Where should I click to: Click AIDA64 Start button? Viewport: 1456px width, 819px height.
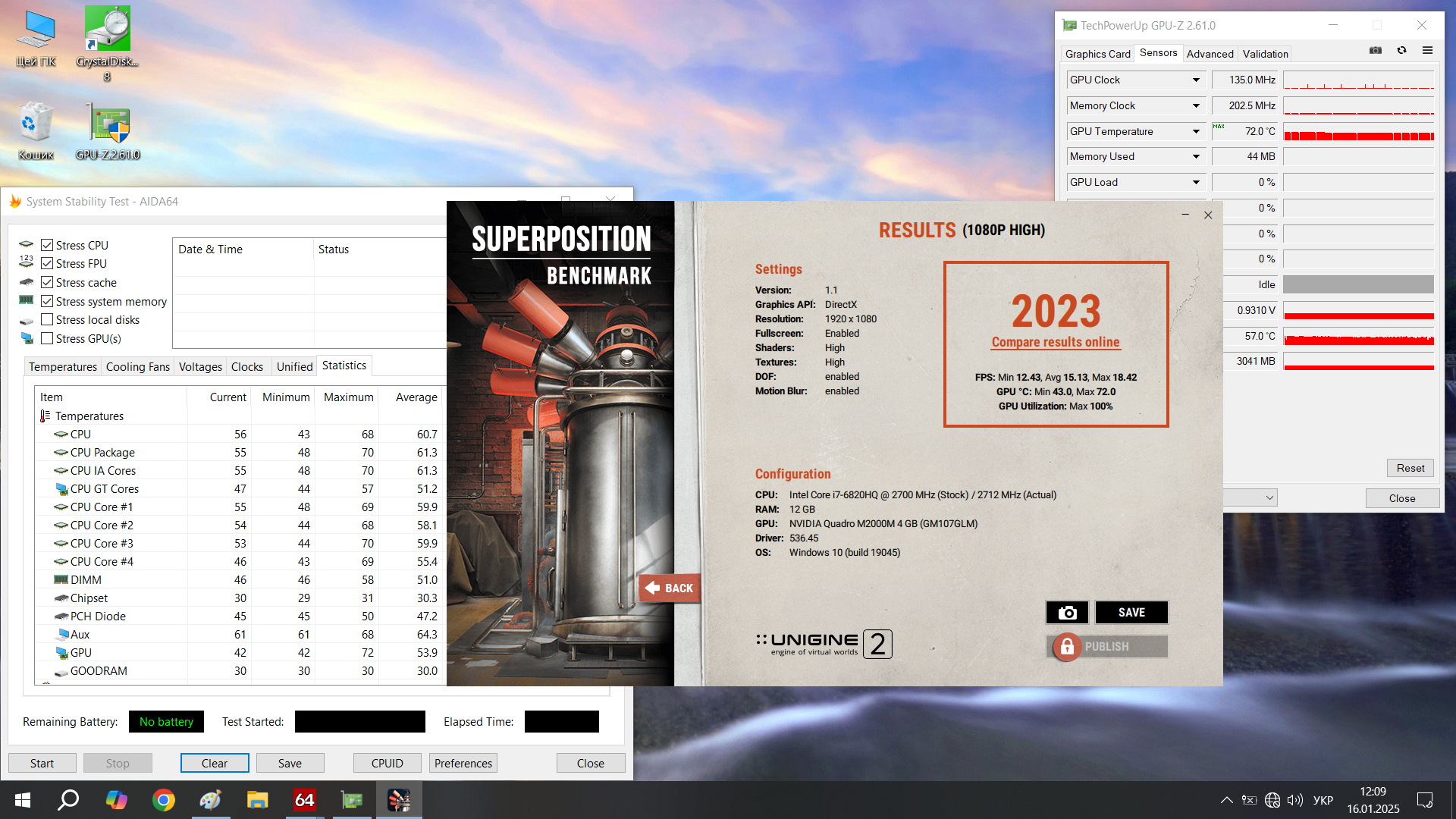click(42, 763)
